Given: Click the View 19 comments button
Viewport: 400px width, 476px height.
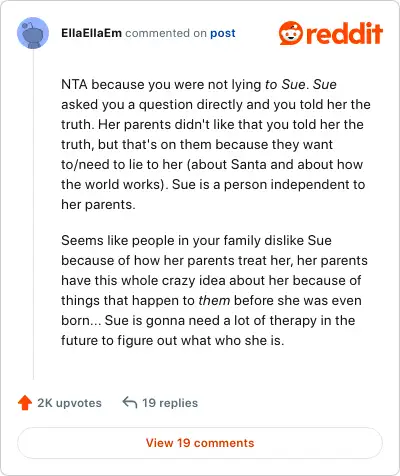Looking at the screenshot, I should (x=200, y=443).
